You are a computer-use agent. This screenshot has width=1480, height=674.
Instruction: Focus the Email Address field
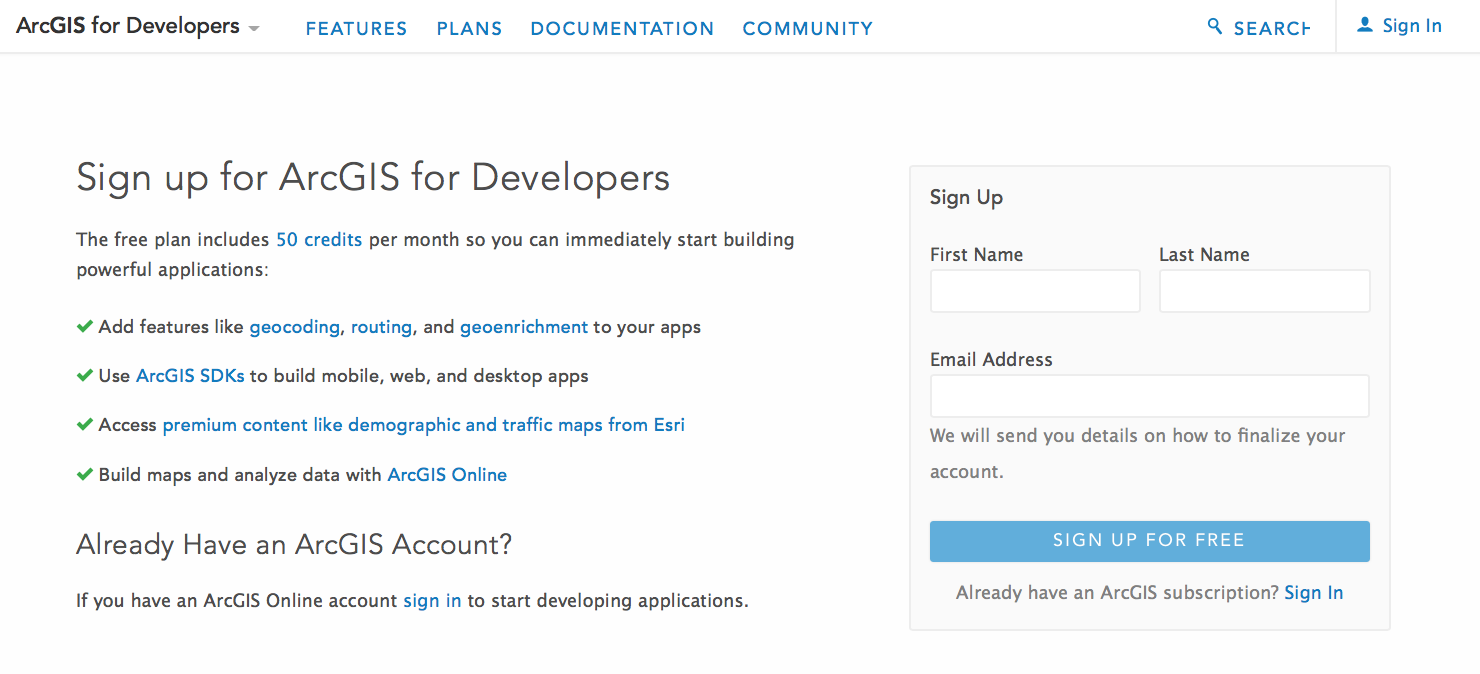click(x=1150, y=396)
